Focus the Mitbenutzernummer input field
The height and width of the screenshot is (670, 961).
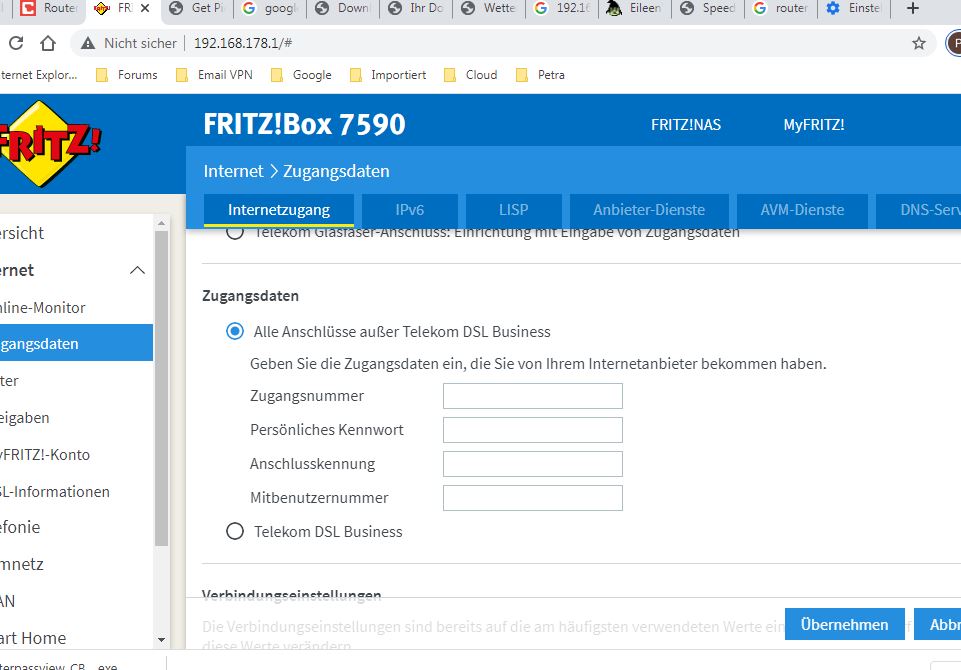click(x=533, y=498)
